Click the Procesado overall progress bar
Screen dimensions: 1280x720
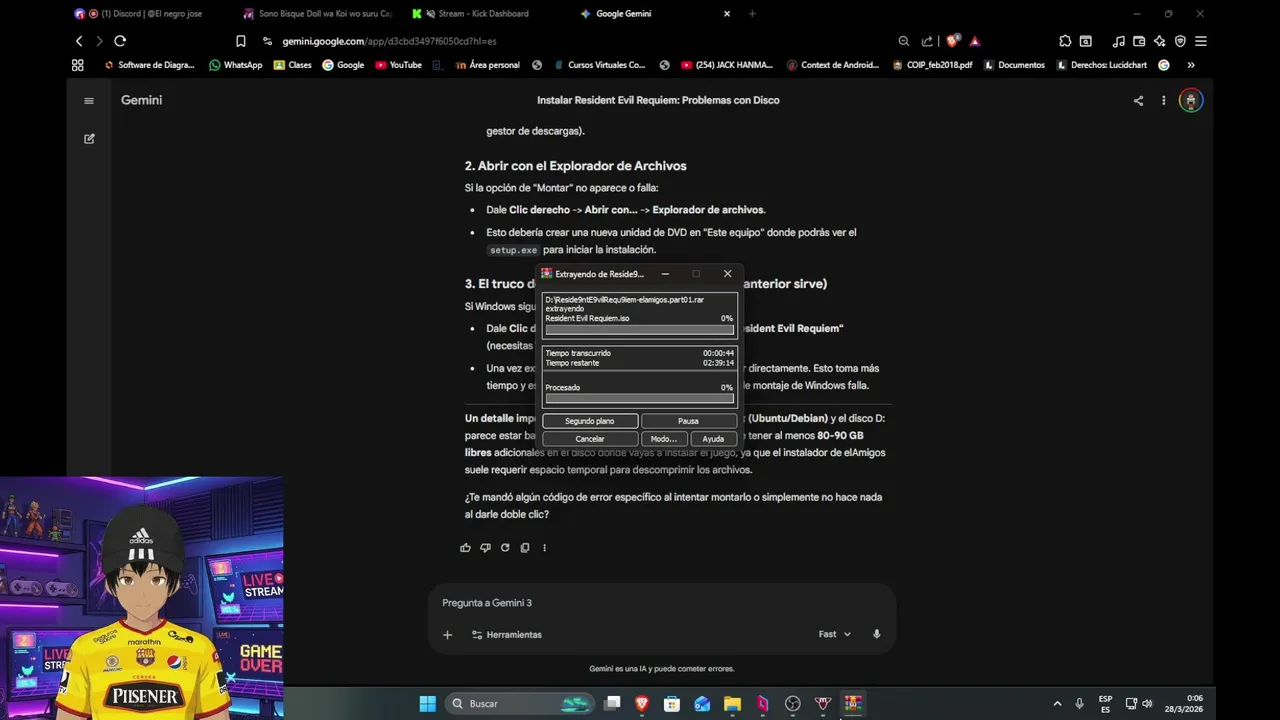click(x=639, y=399)
